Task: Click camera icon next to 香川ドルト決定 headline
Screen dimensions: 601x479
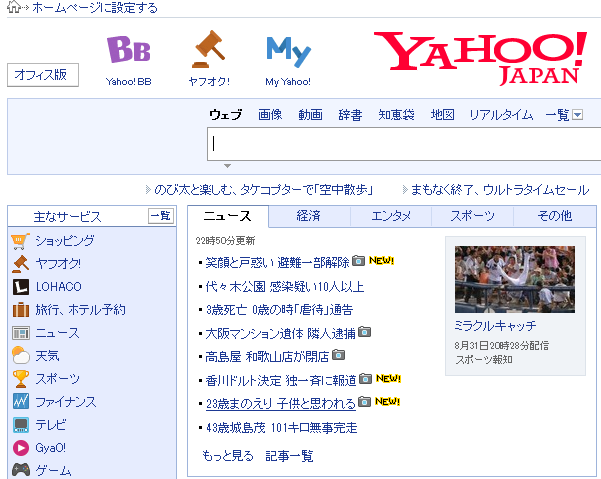Action: (366, 379)
